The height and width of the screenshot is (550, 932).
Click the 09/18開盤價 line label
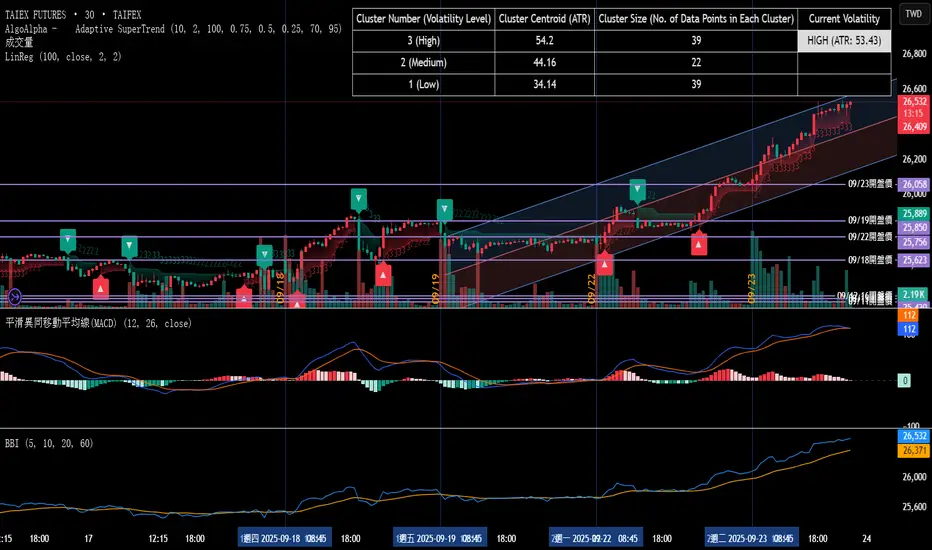pyautogui.click(x=870, y=260)
